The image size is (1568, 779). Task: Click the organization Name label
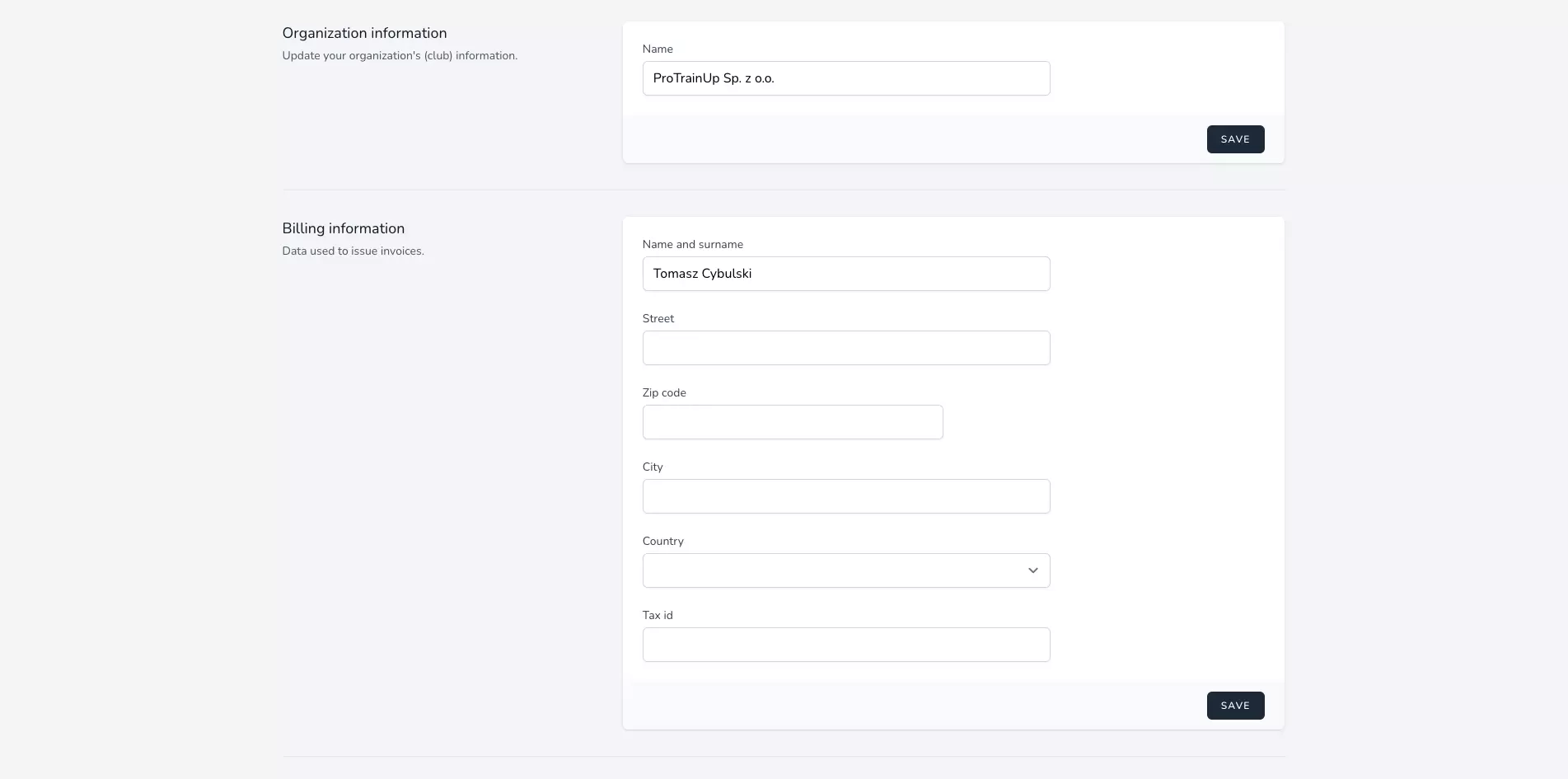coord(657,49)
